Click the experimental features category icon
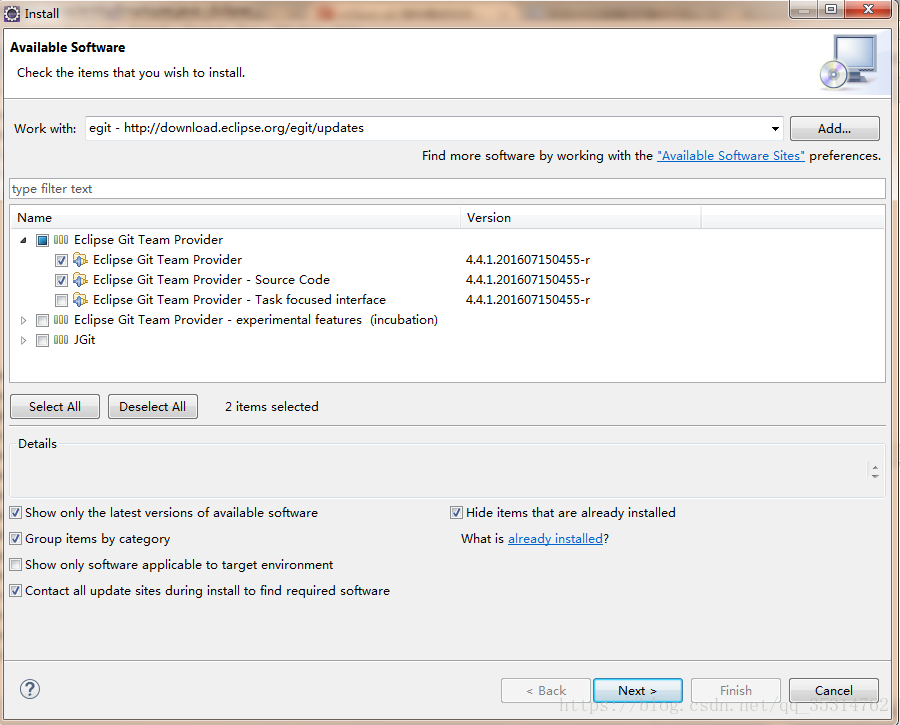 [x=61, y=320]
